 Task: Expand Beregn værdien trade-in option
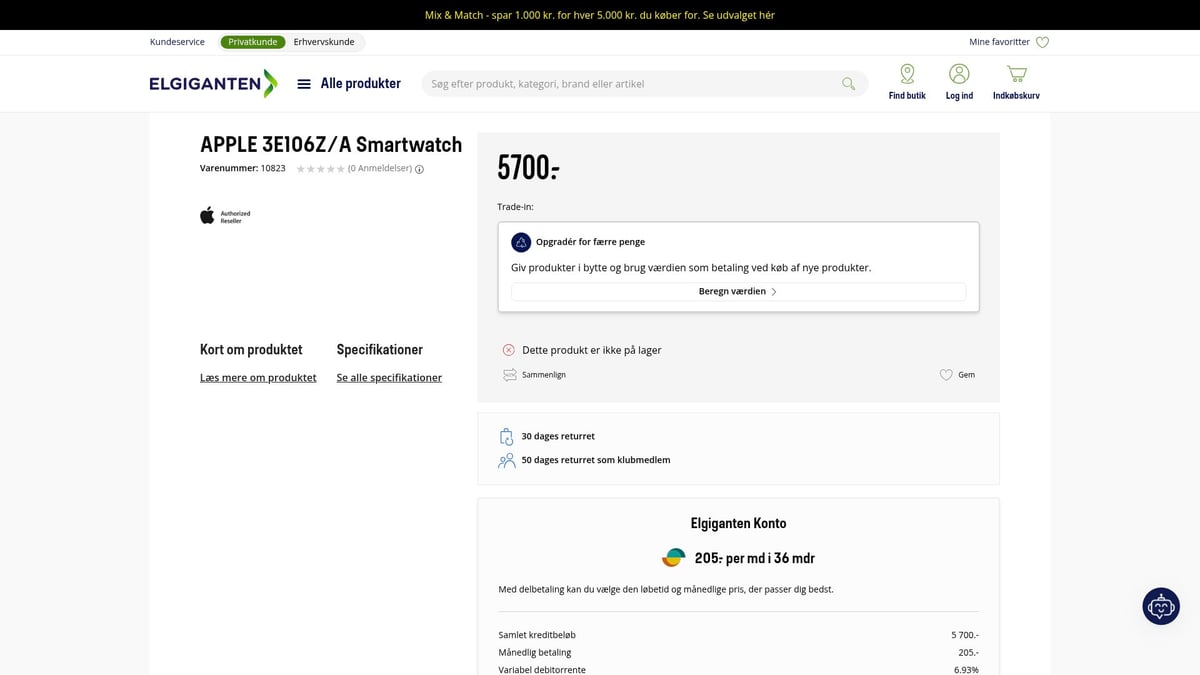[738, 292]
